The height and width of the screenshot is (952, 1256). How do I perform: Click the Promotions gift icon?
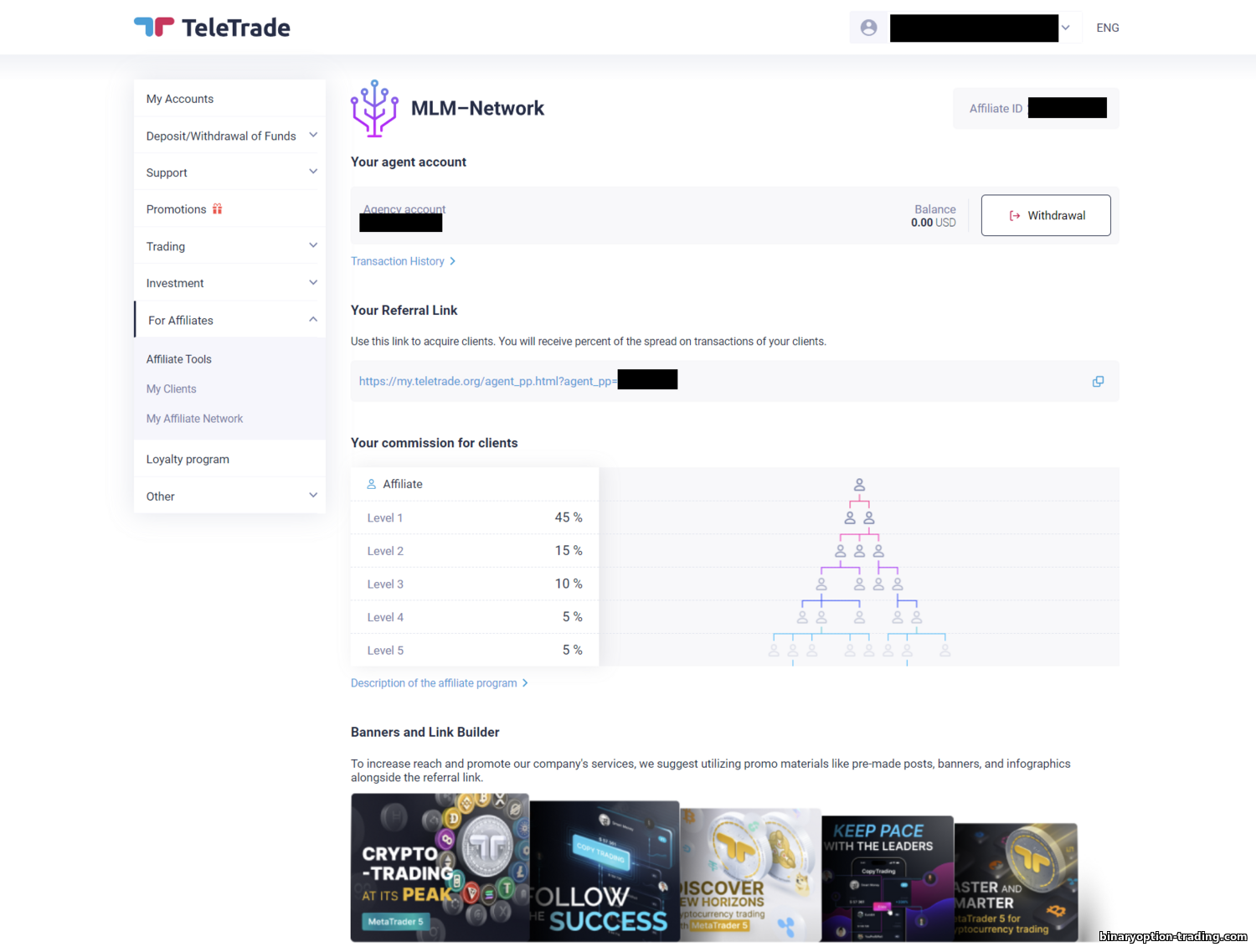coord(217,209)
